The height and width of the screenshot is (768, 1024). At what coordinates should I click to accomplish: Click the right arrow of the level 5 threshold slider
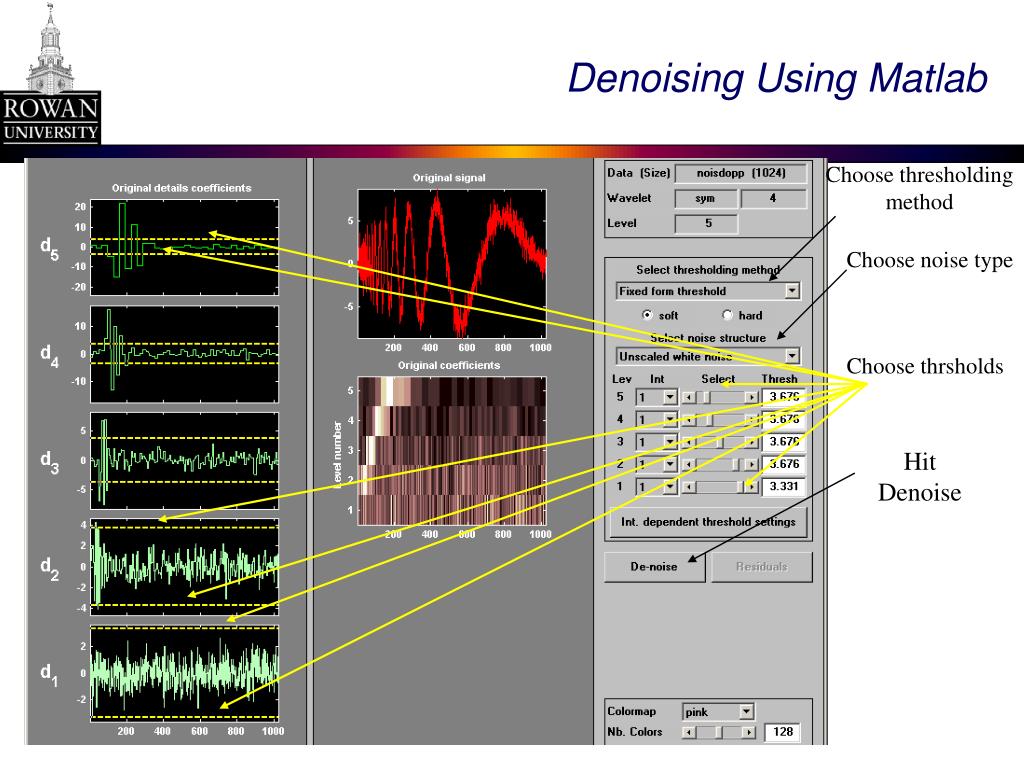click(752, 397)
